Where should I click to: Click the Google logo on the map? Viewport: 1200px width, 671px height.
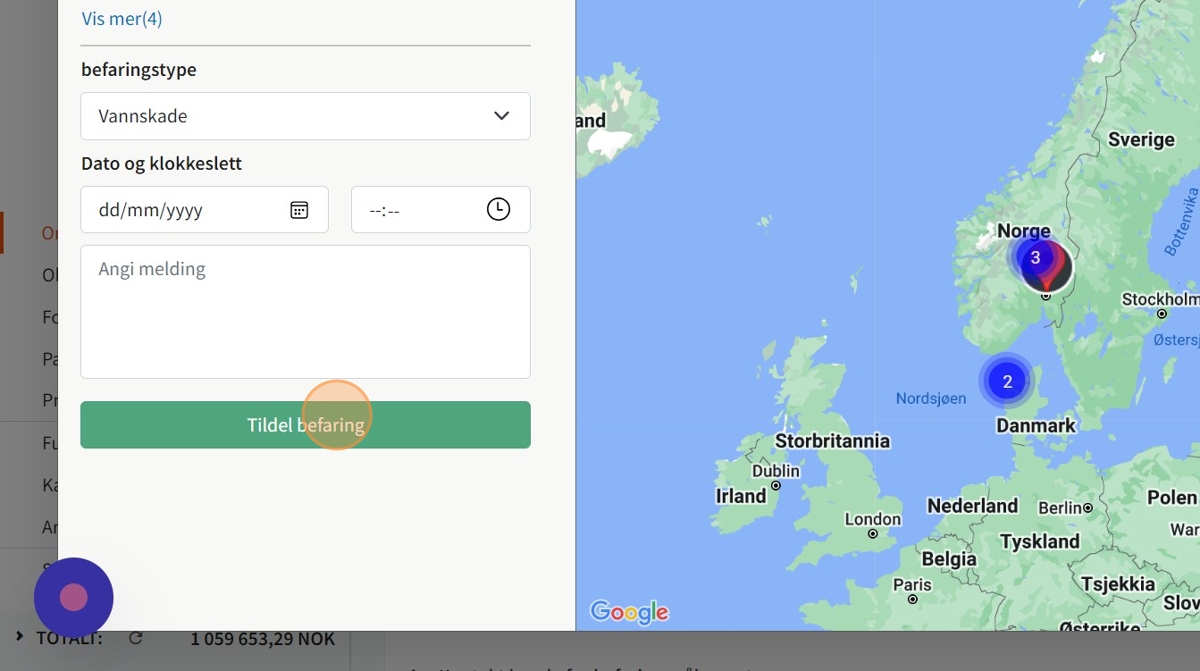(629, 611)
